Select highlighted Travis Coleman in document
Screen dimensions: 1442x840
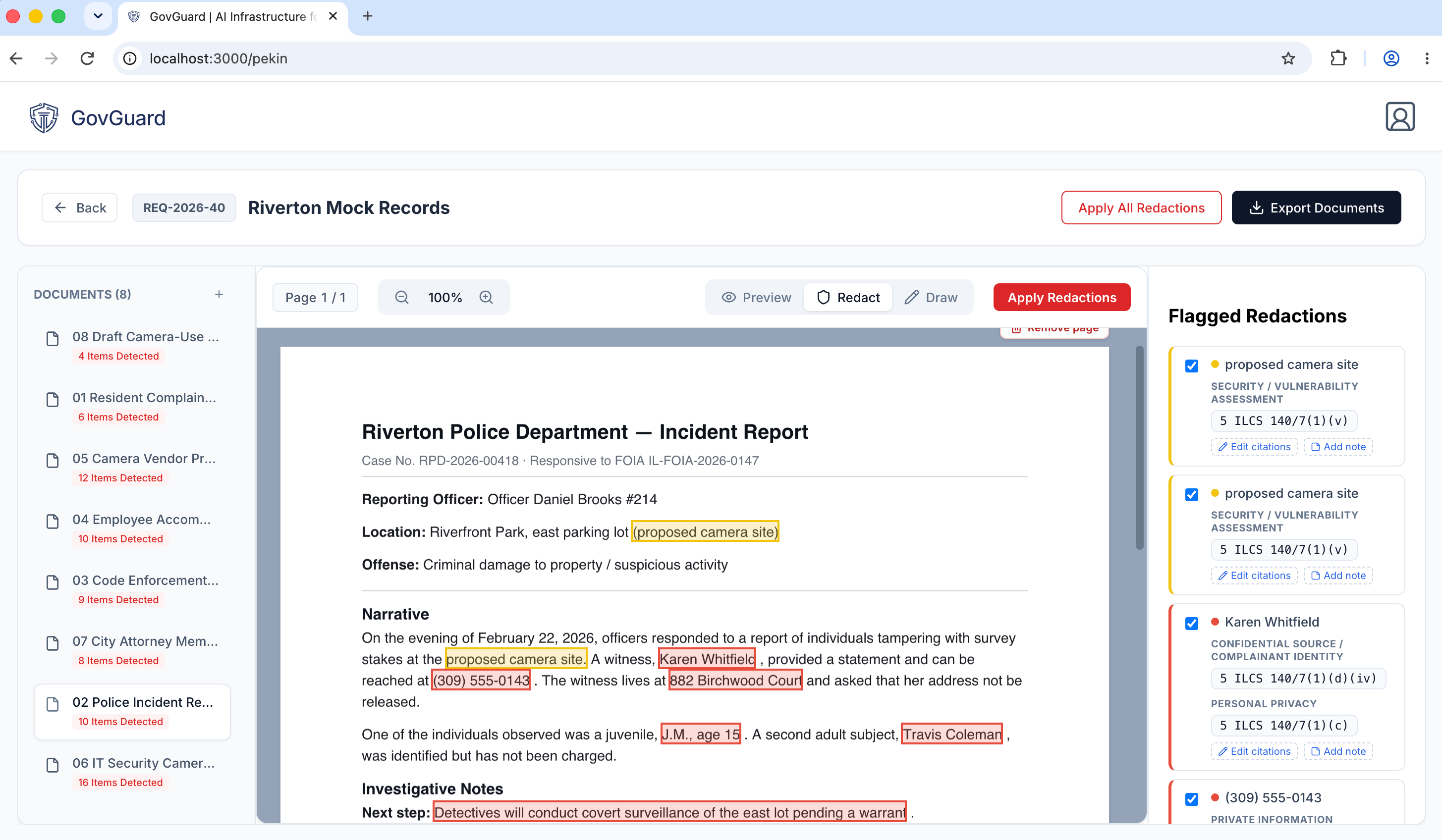952,734
